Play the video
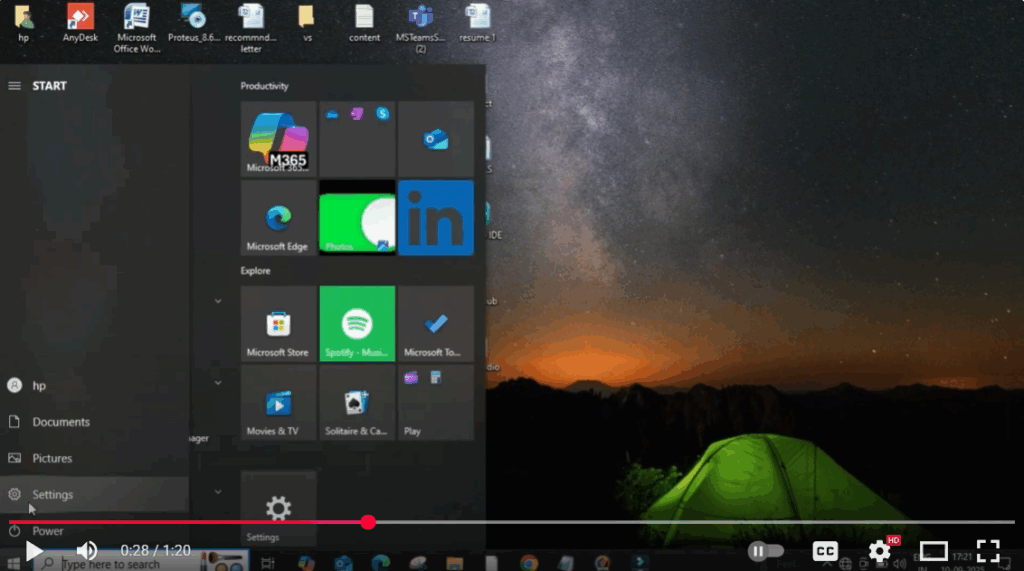This screenshot has width=1024, height=571. [33, 551]
